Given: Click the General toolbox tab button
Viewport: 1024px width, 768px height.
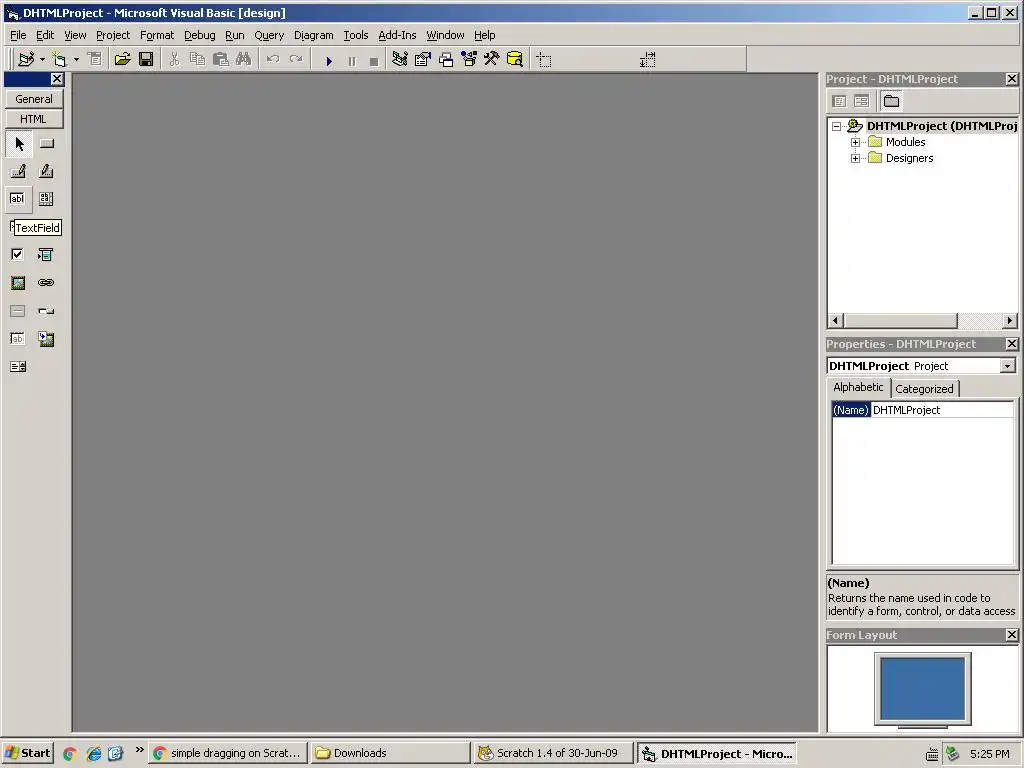Looking at the screenshot, I should (x=34, y=99).
